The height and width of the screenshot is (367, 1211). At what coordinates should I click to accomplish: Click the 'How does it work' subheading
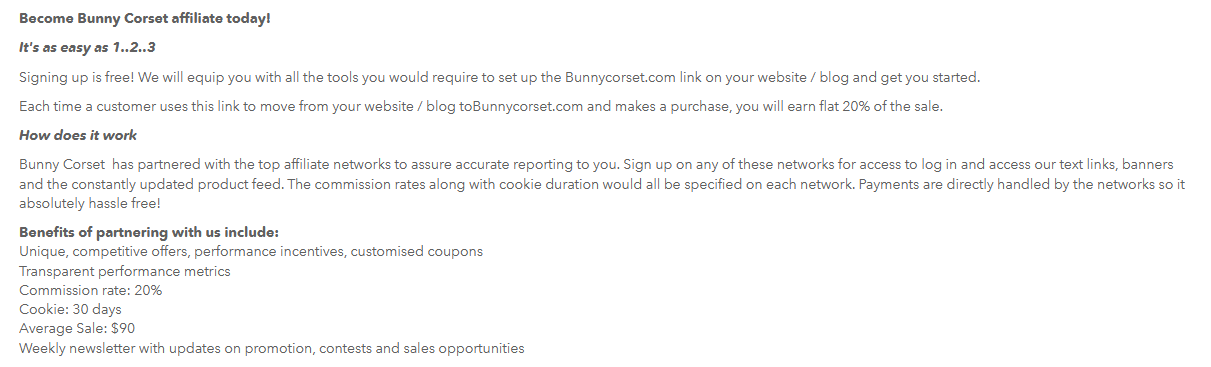tap(78, 135)
